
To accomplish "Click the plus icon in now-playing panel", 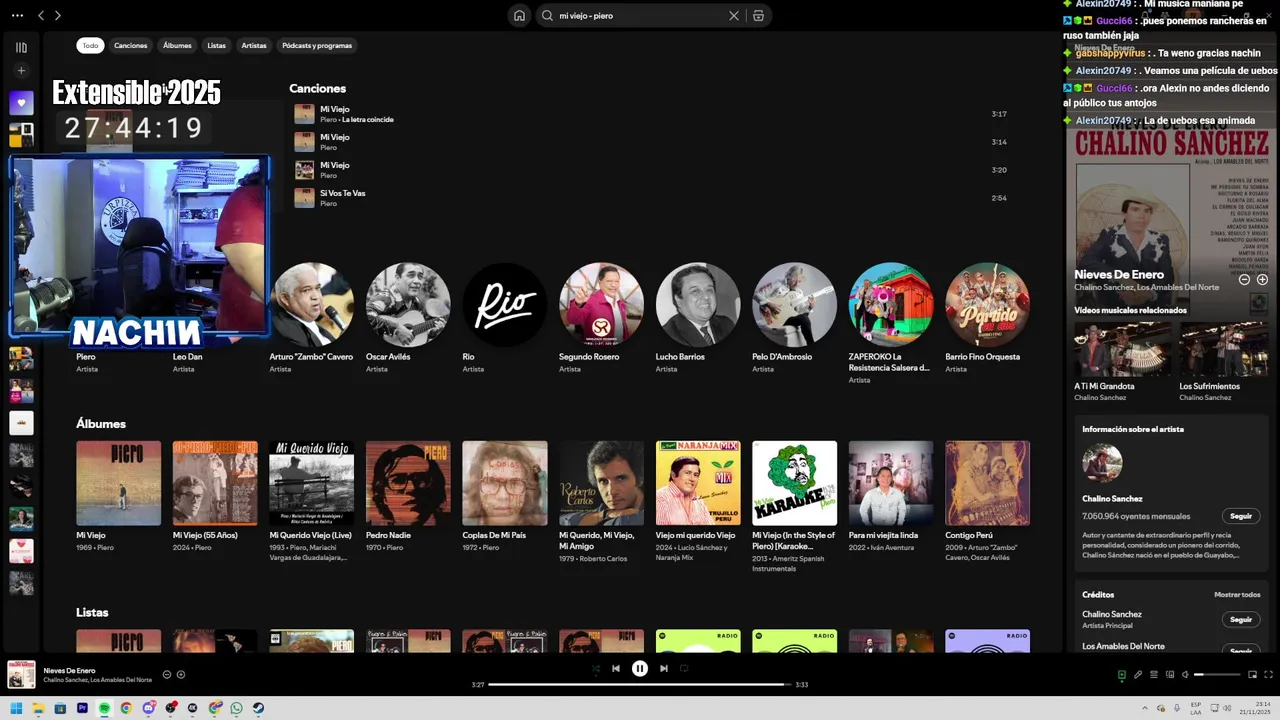I will coord(1262,280).
